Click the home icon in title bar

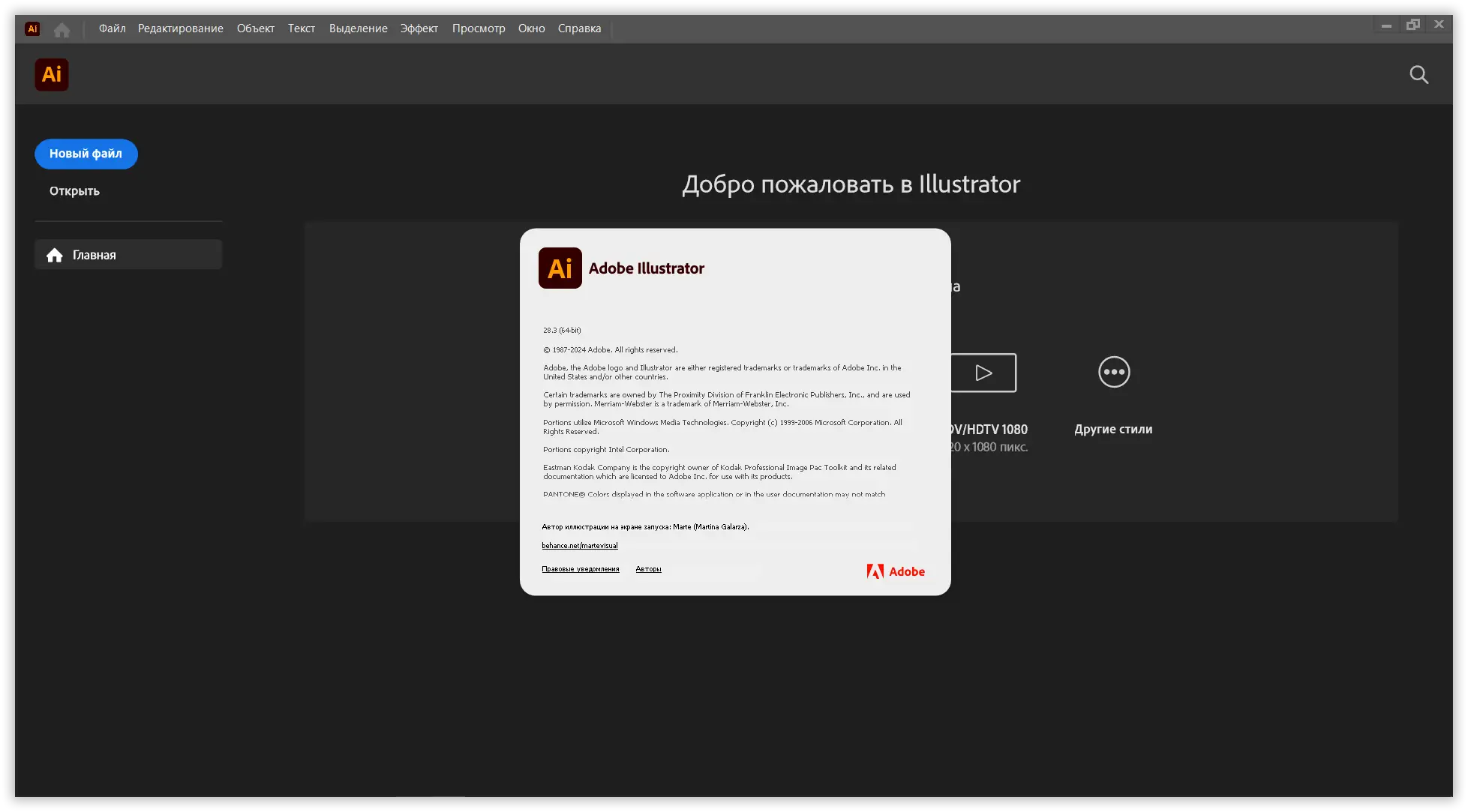62,29
